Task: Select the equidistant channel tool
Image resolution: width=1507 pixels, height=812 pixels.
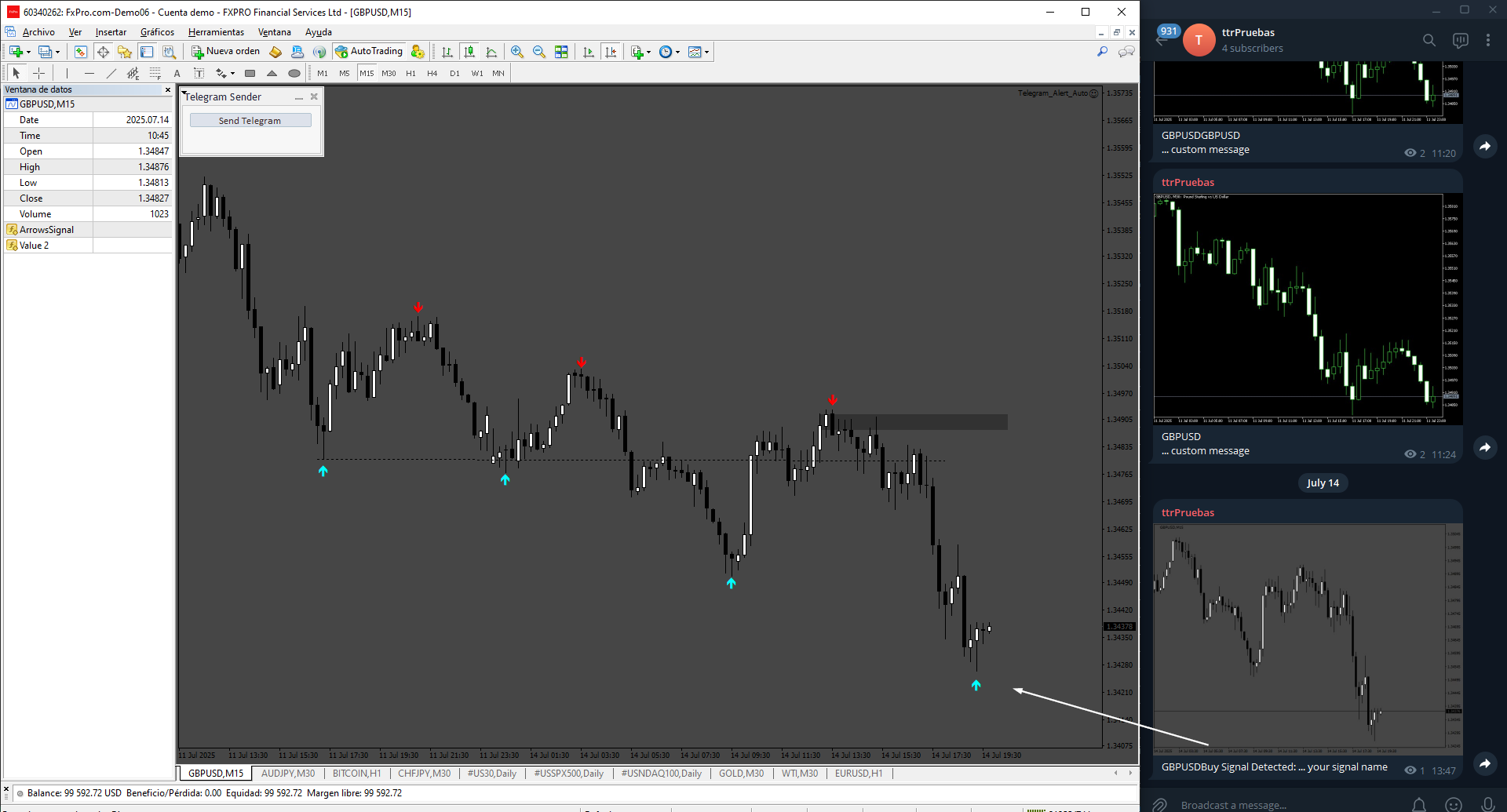Action: click(133, 73)
